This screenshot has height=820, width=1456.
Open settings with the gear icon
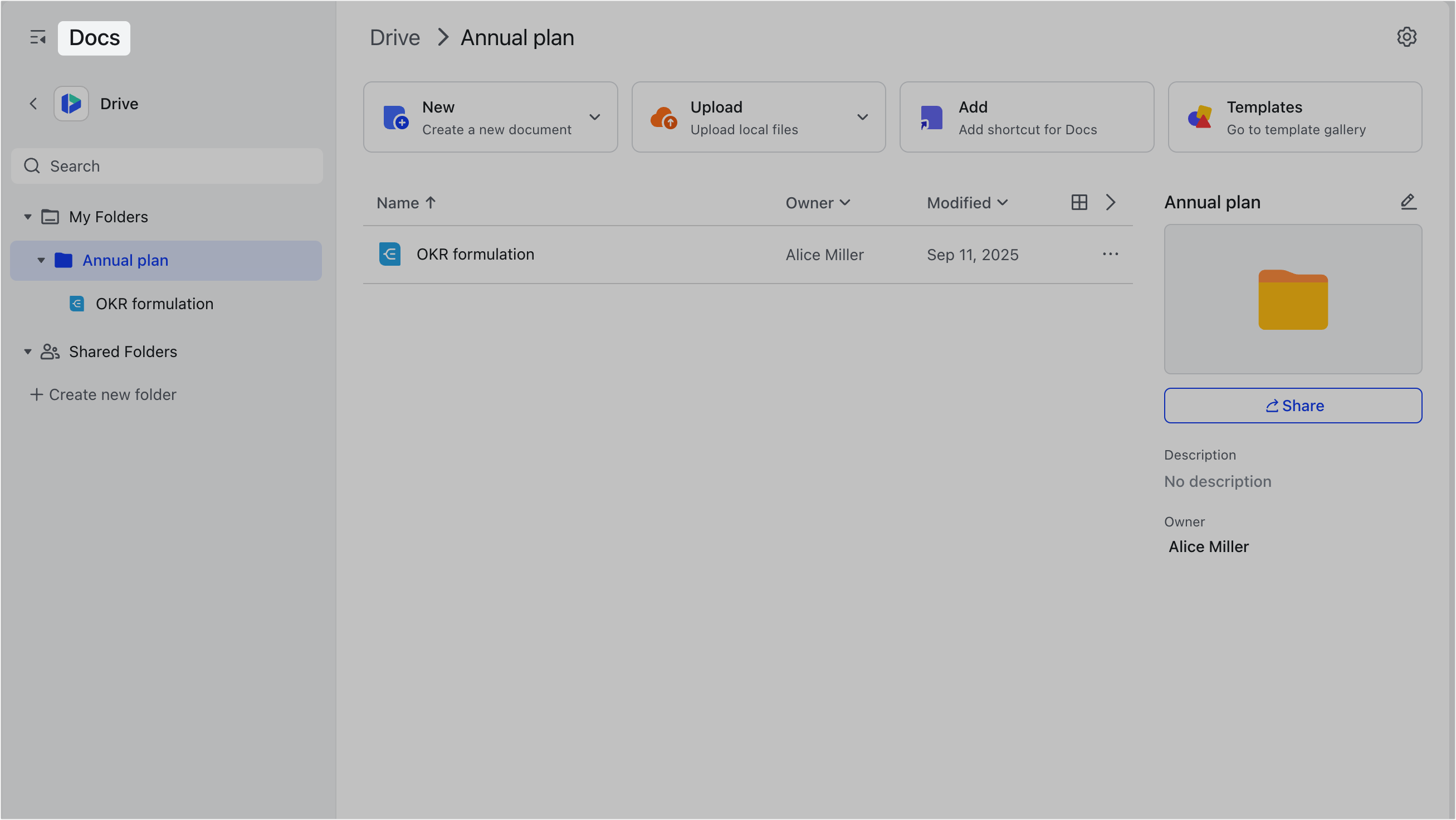coord(1406,37)
